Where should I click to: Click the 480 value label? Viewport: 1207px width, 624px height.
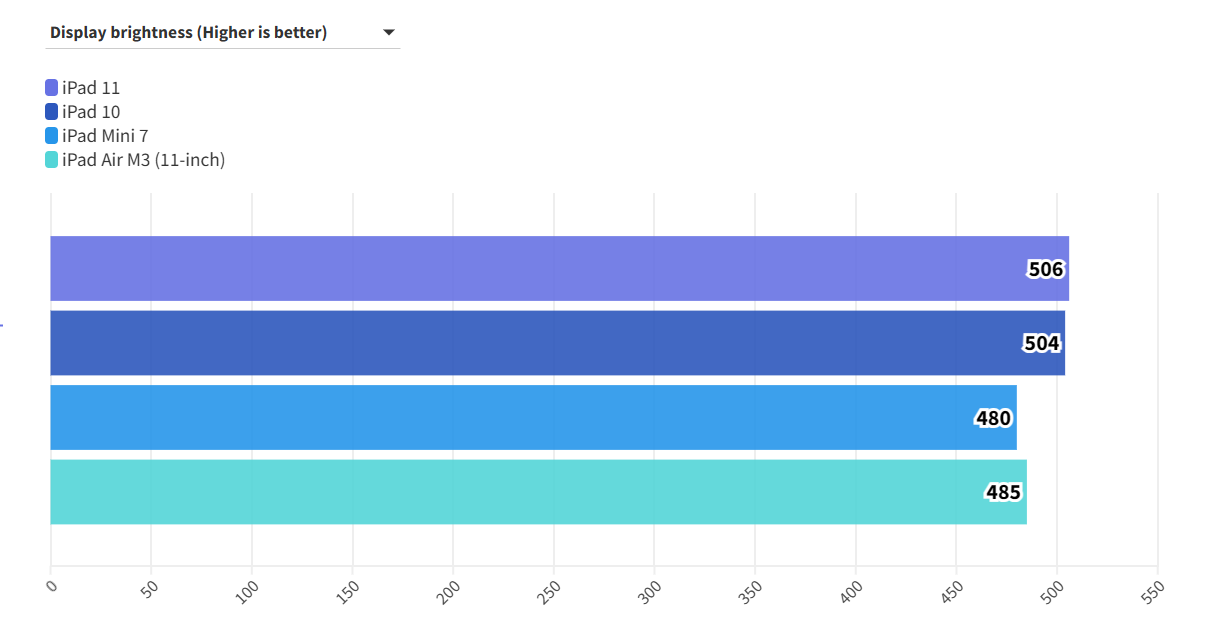point(993,418)
